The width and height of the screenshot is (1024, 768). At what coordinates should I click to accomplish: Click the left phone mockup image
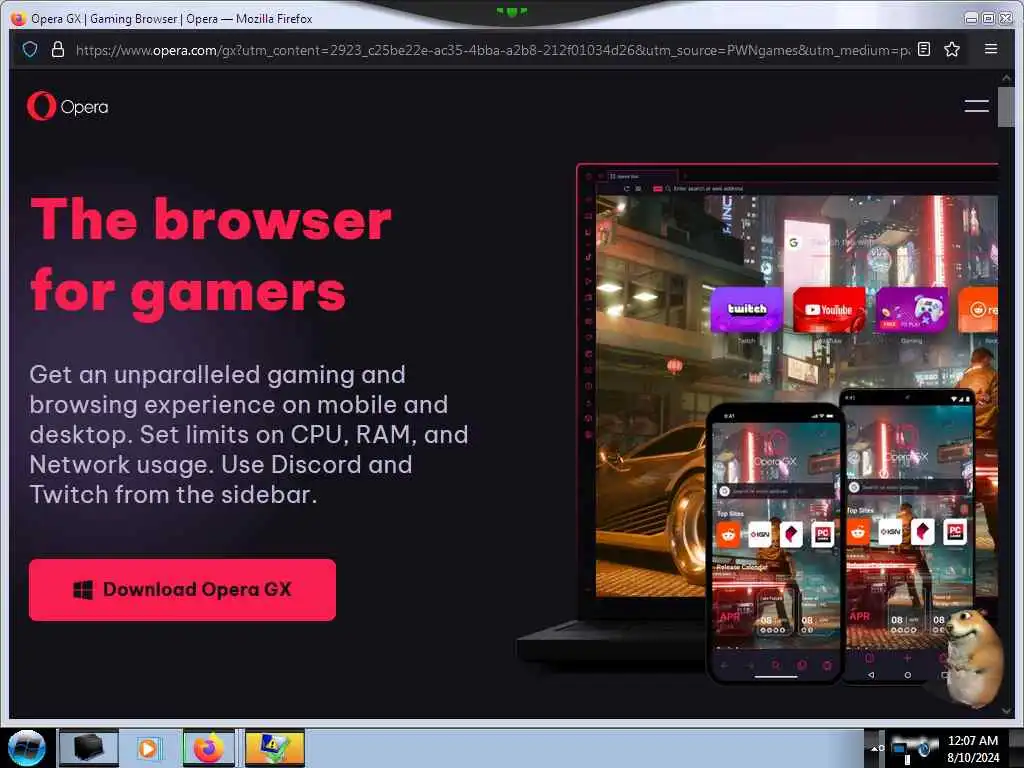point(775,543)
